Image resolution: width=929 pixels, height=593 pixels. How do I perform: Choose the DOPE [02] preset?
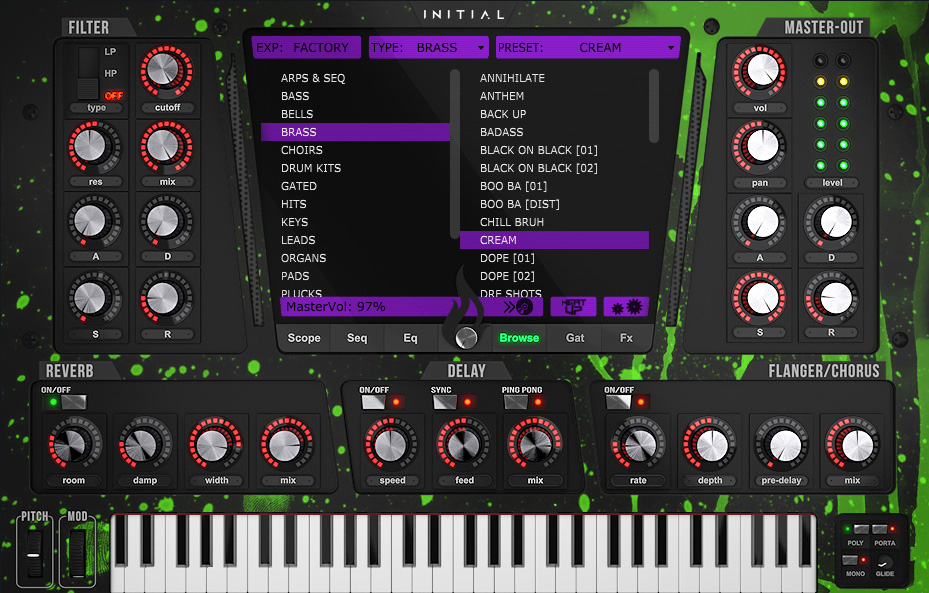[x=507, y=276]
